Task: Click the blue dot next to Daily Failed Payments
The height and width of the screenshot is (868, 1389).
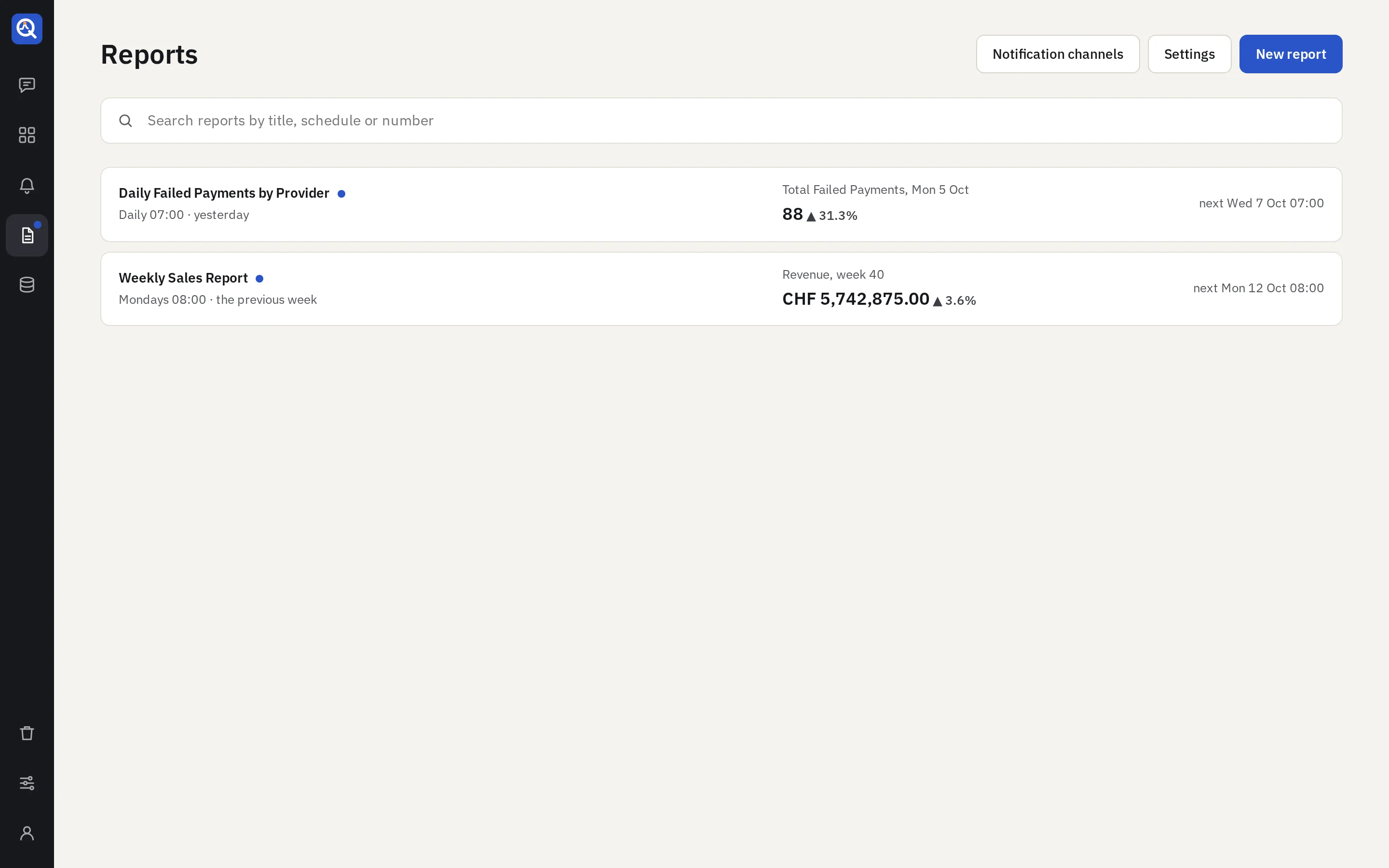Action: click(341, 193)
